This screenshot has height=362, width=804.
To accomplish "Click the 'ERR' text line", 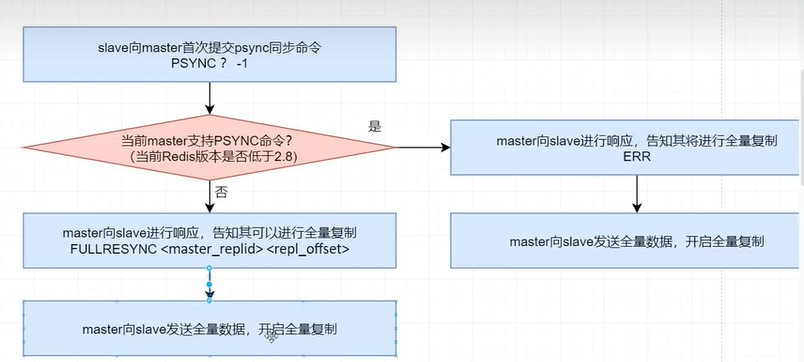I will (x=637, y=157).
